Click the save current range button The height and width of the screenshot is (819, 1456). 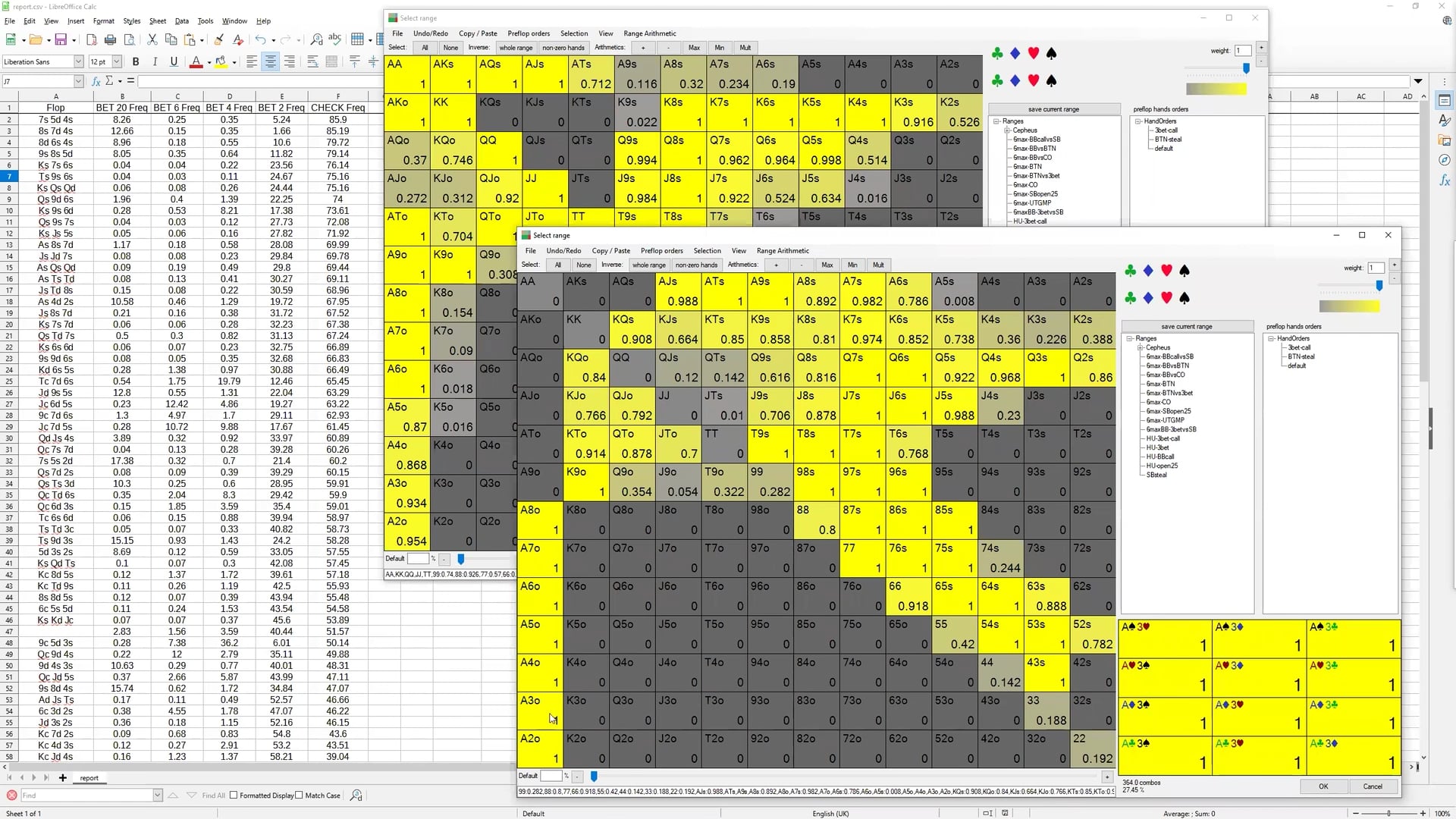[1186, 326]
